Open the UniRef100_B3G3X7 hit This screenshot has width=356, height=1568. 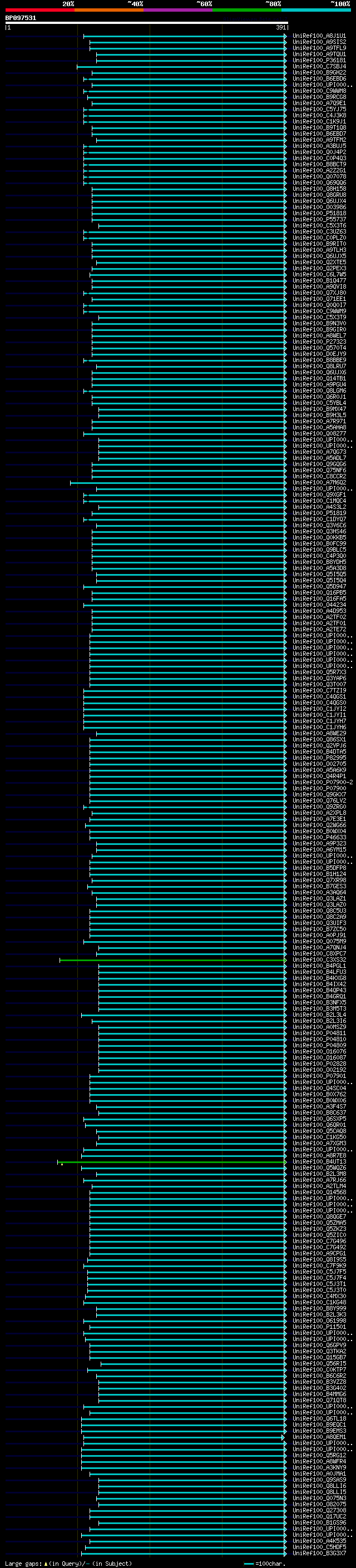click(x=319, y=1554)
